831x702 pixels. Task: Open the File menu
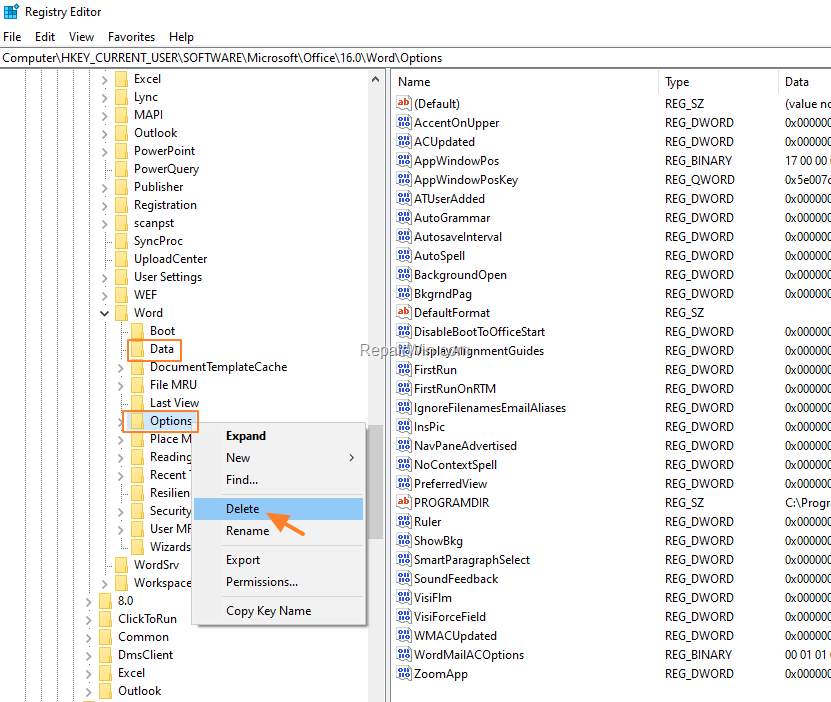coord(12,37)
